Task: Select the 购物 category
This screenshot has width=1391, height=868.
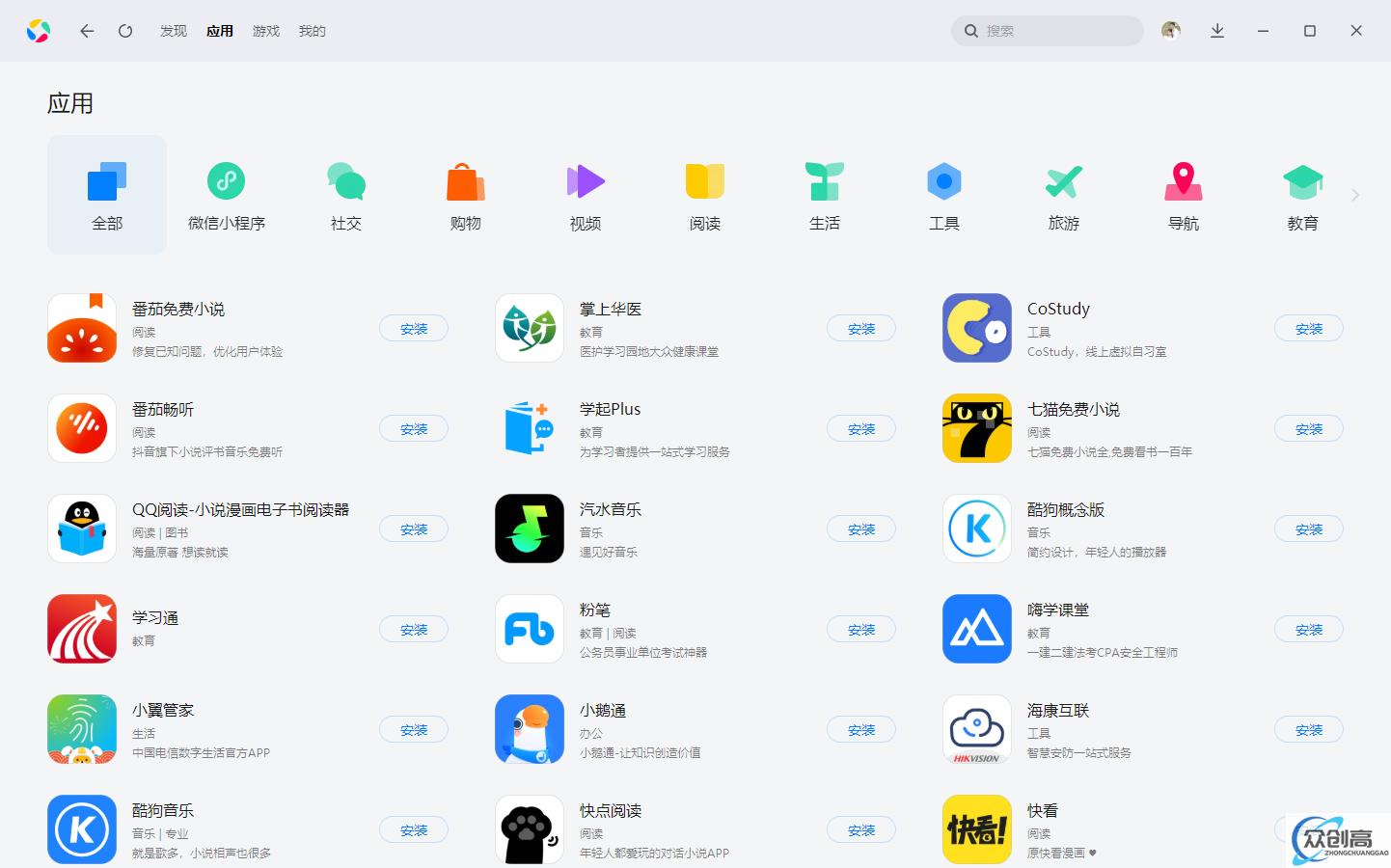Action: click(x=466, y=195)
